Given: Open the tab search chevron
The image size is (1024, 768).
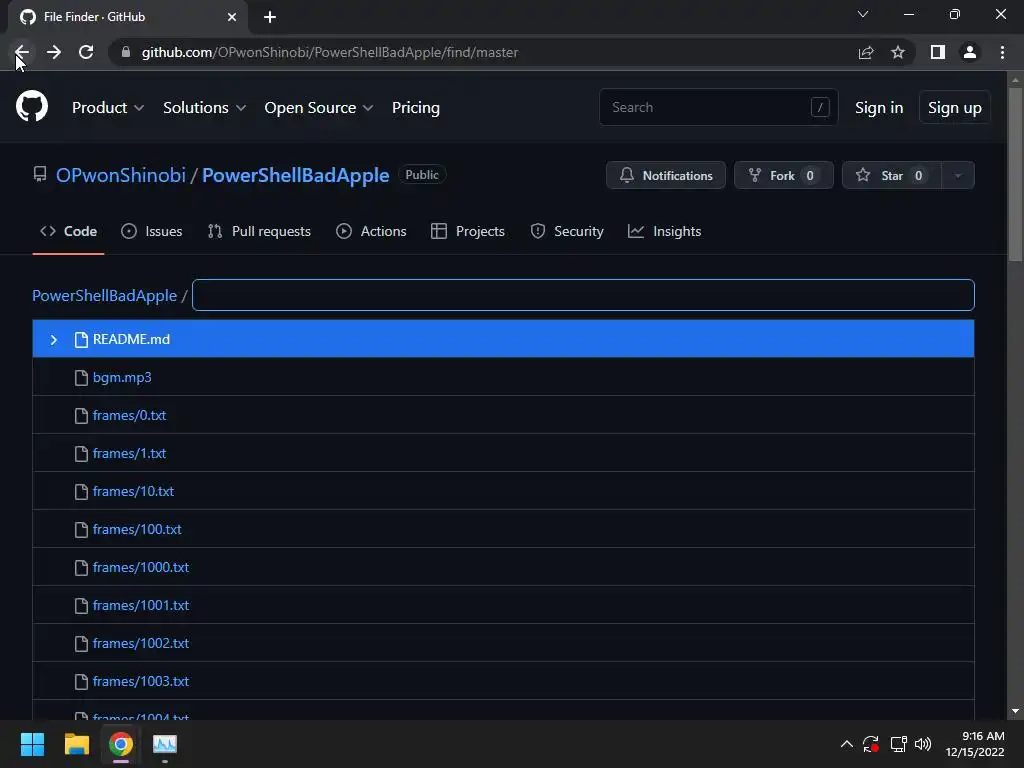Looking at the screenshot, I should [x=863, y=14].
